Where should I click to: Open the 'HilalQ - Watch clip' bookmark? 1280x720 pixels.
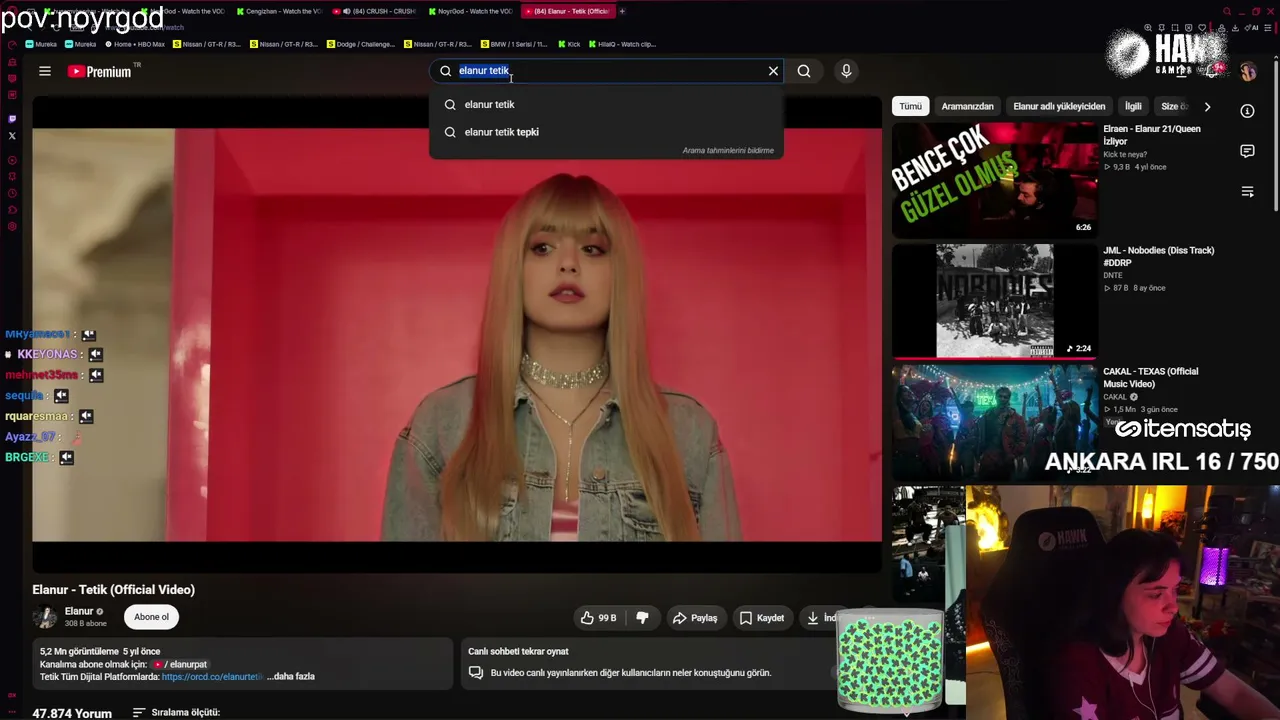coord(622,44)
